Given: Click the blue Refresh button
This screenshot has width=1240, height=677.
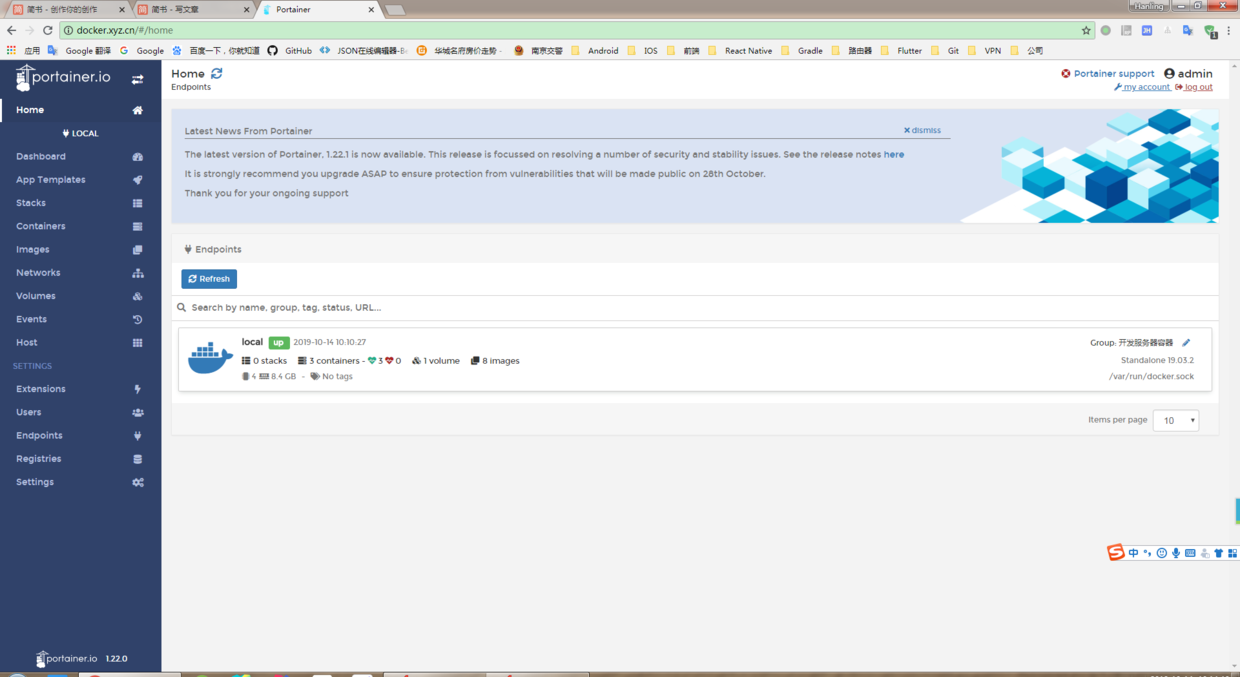Looking at the screenshot, I should [209, 279].
